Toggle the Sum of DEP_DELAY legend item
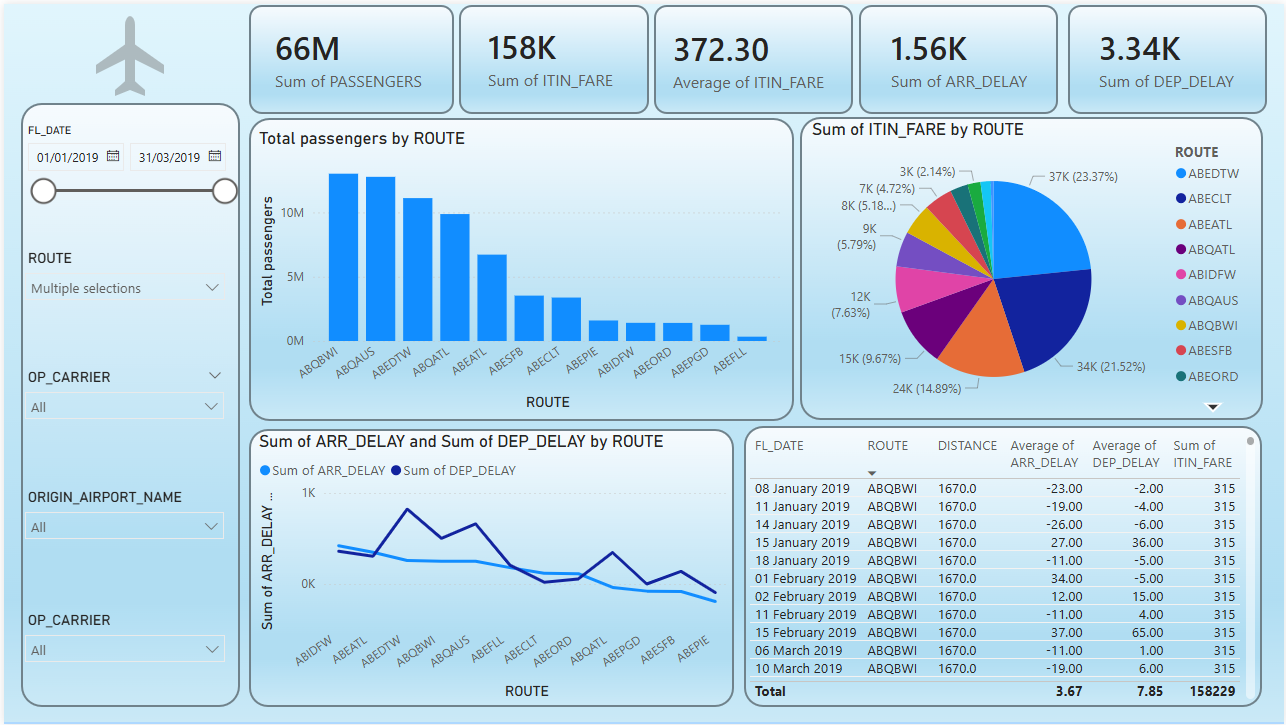The width and height of the screenshot is (1286, 725). pyautogui.click(x=459, y=470)
